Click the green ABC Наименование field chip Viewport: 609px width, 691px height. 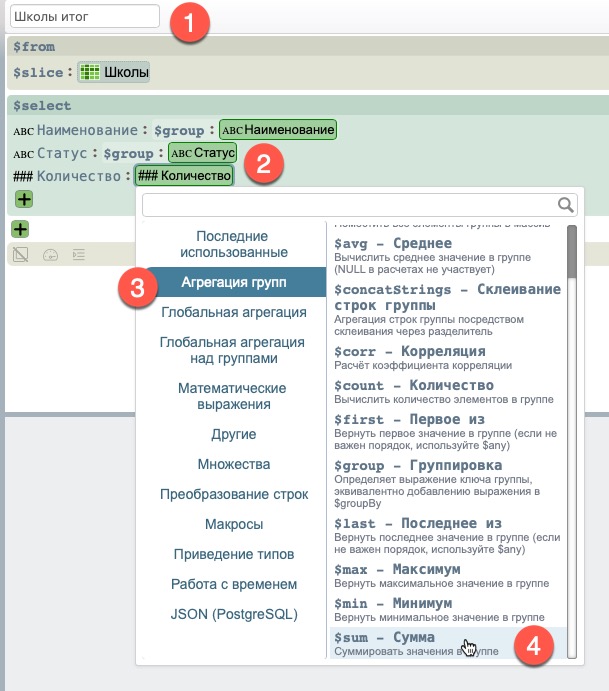[278, 129]
